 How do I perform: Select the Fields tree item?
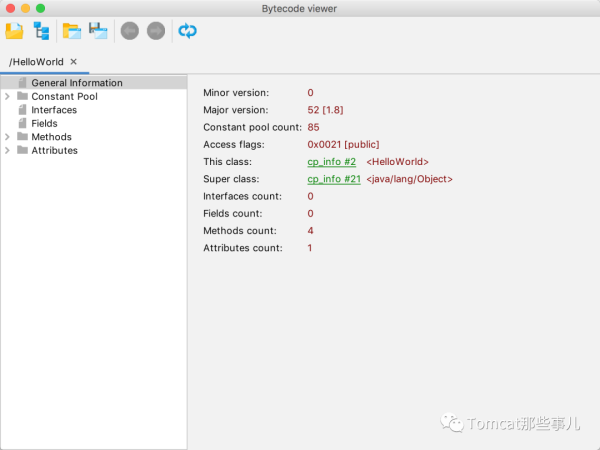44,124
